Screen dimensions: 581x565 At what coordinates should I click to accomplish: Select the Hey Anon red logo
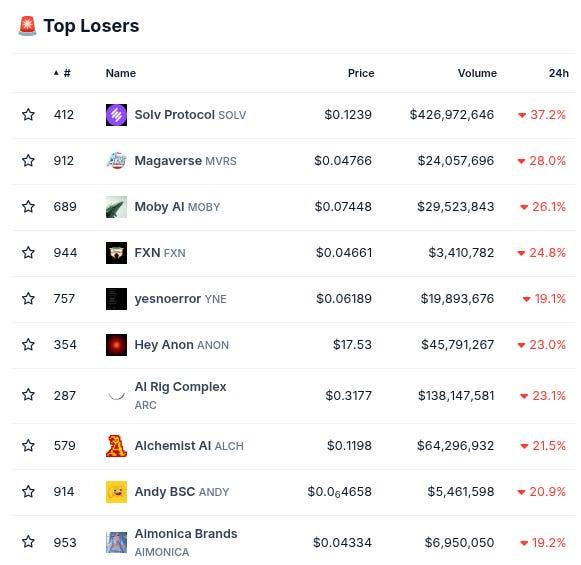tap(116, 345)
